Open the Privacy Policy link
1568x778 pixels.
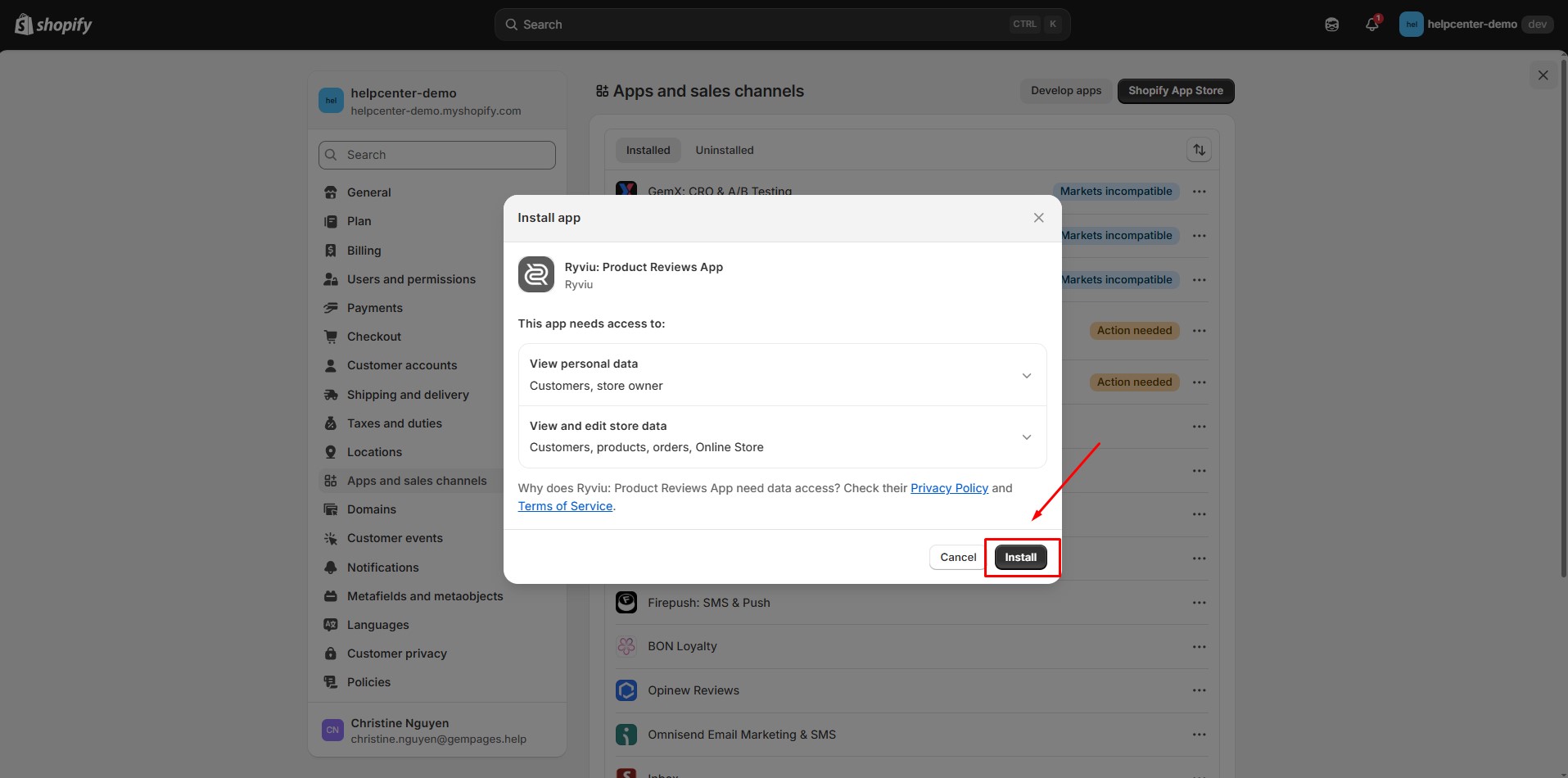949,488
